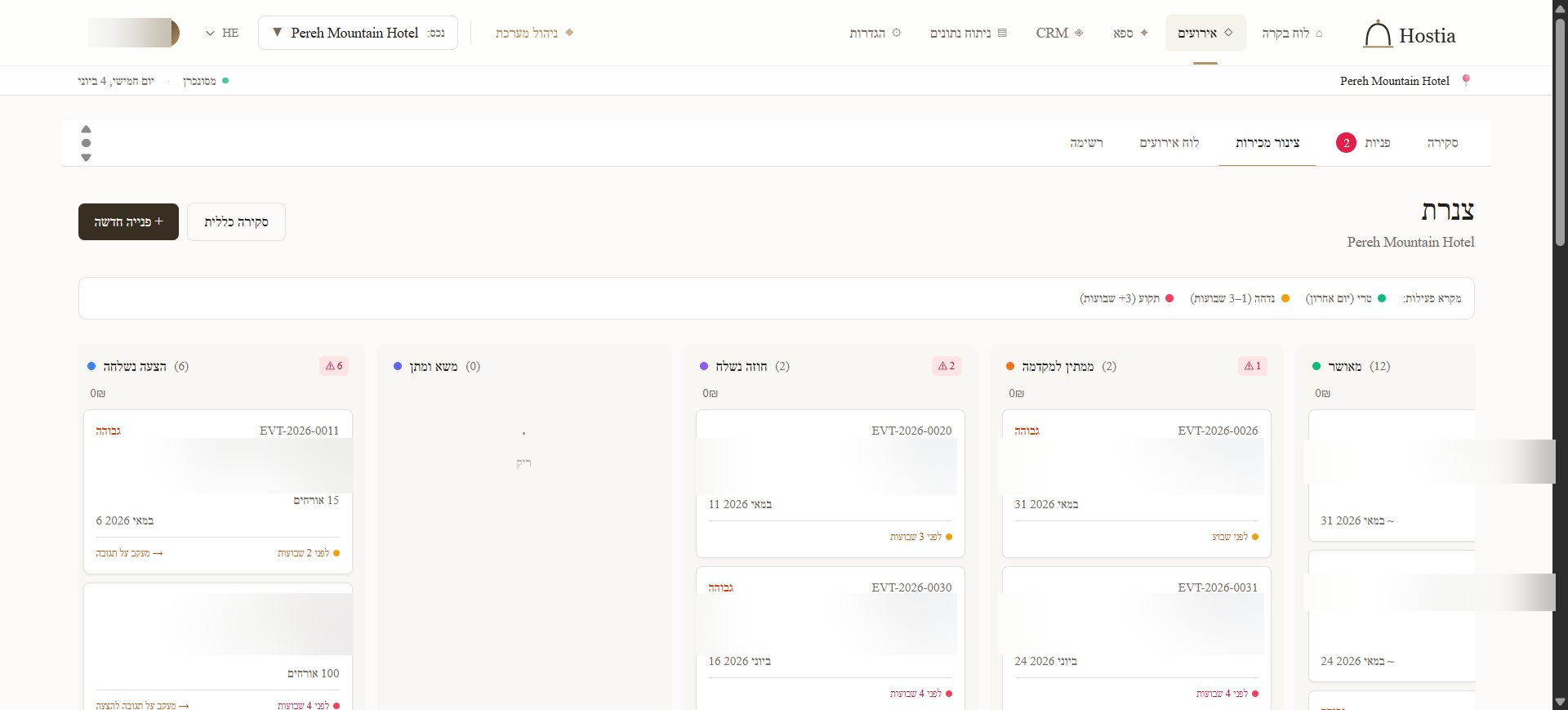Image resolution: width=1568 pixels, height=710 pixels.
Task: Click the green dot of מאושר column
Action: tap(1316, 366)
